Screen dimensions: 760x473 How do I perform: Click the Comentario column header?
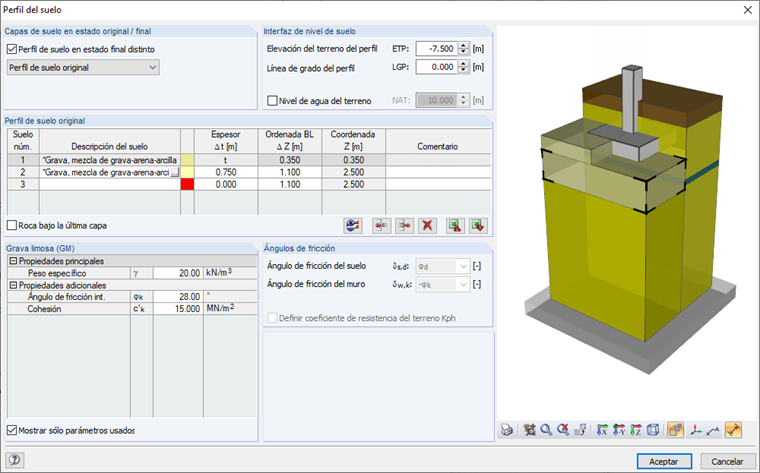(438, 141)
